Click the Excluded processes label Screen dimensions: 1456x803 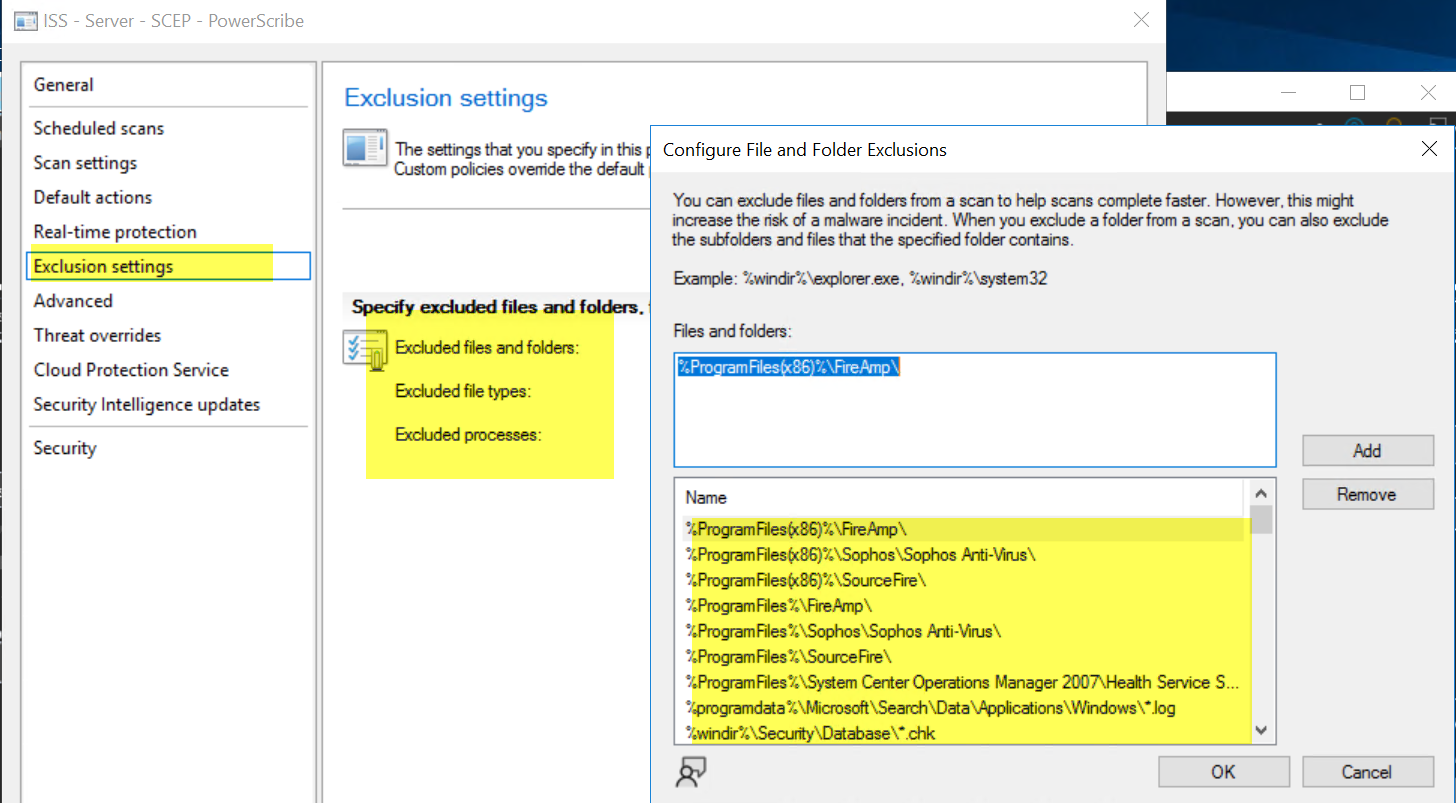468,435
